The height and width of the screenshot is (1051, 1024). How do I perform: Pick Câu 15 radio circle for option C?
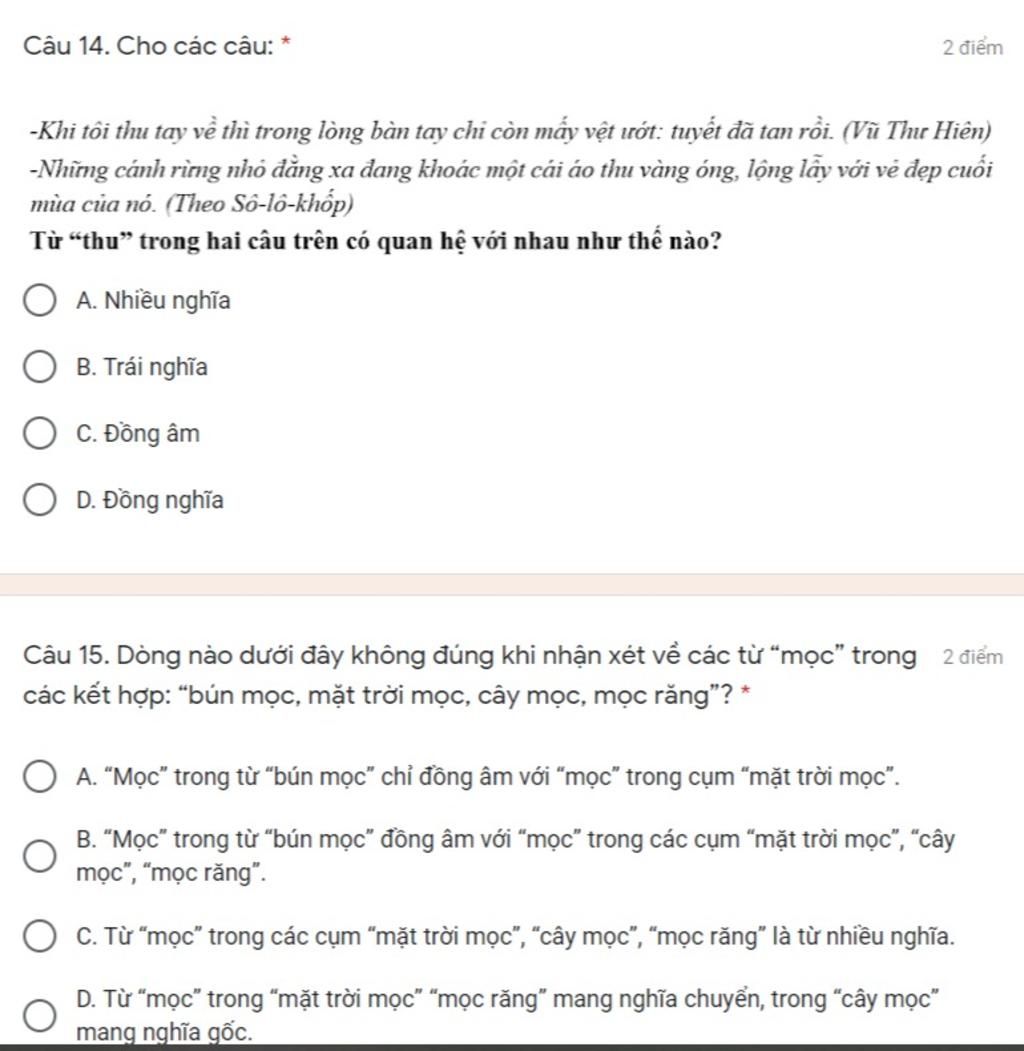pos(40,936)
